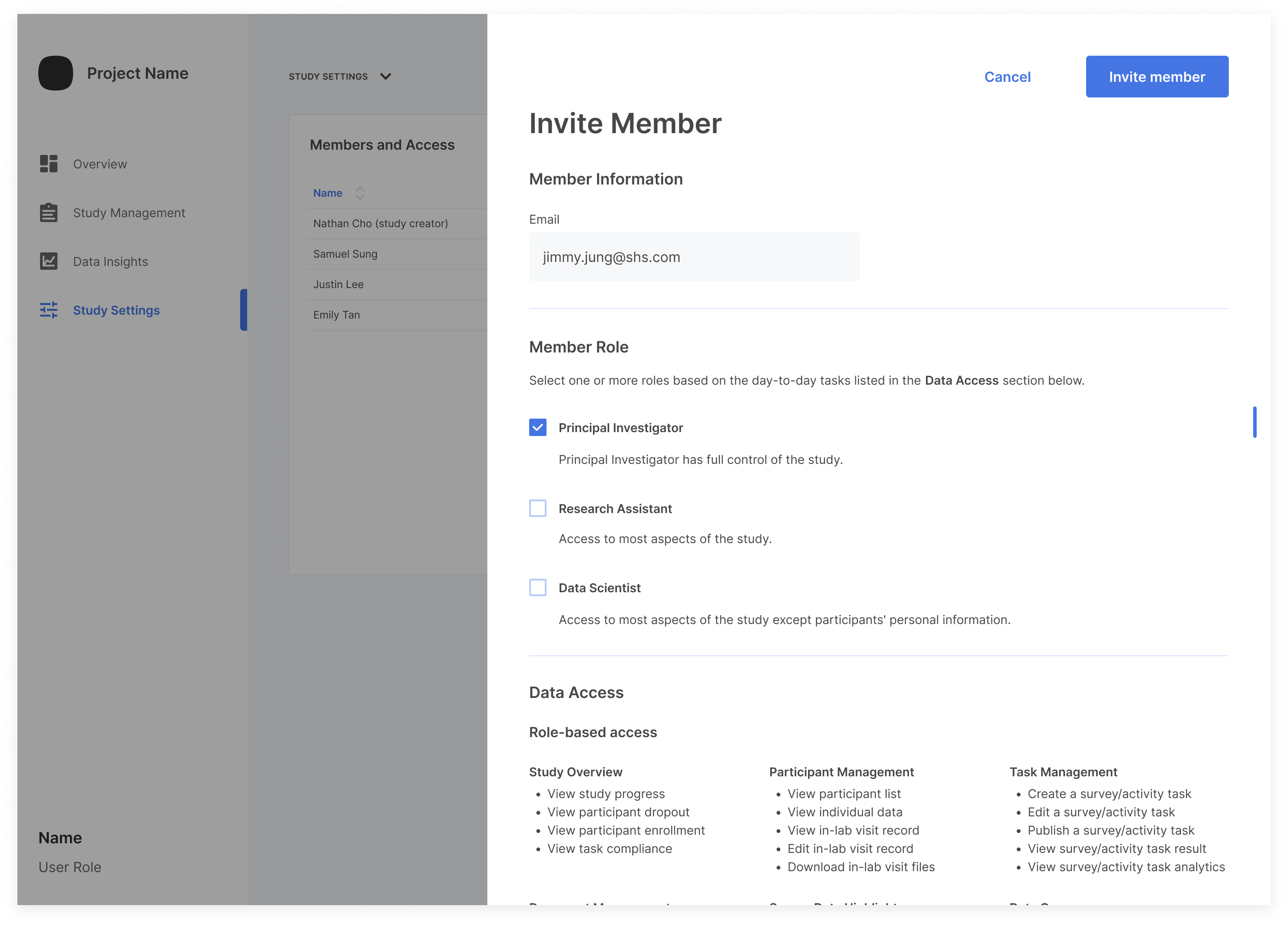Select the Samuel Sung member row
1288x926 pixels.
coord(345,254)
